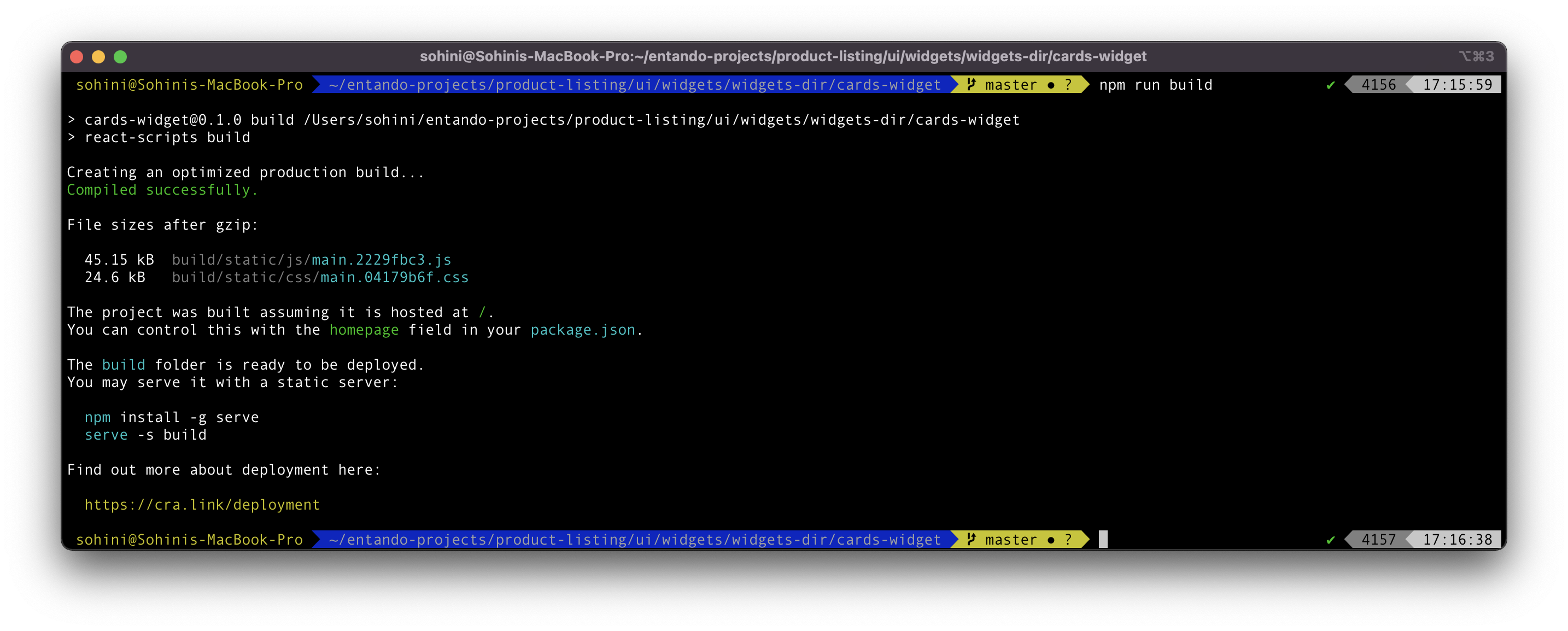The height and width of the screenshot is (631, 1568).
Task: Click username sohini@Sohinis-MacBook-Pro in bottom prompt
Action: click(189, 539)
